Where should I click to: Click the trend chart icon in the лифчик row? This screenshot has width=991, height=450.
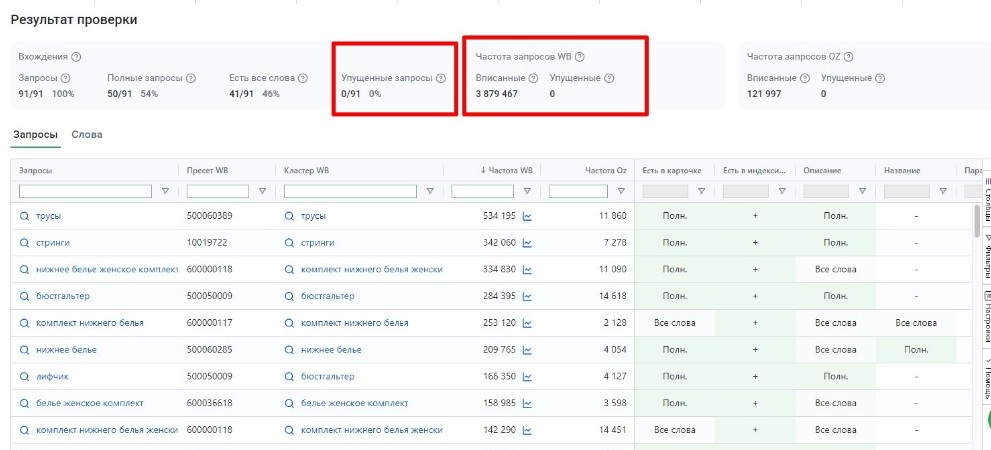[527, 377]
